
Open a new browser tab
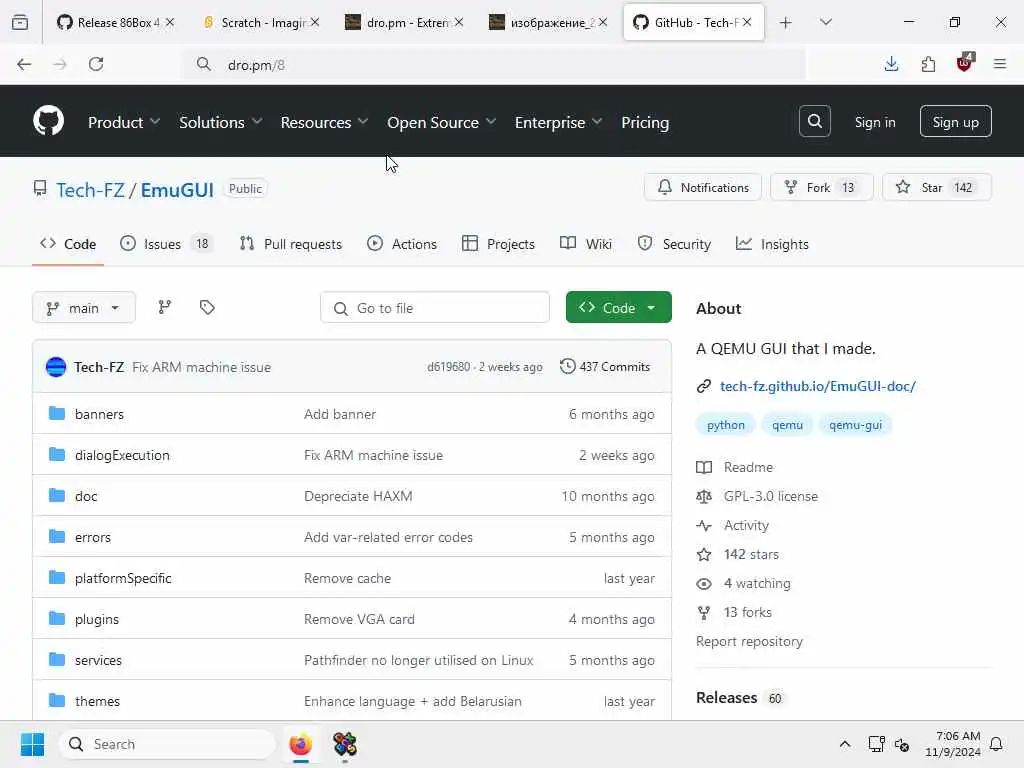(786, 22)
